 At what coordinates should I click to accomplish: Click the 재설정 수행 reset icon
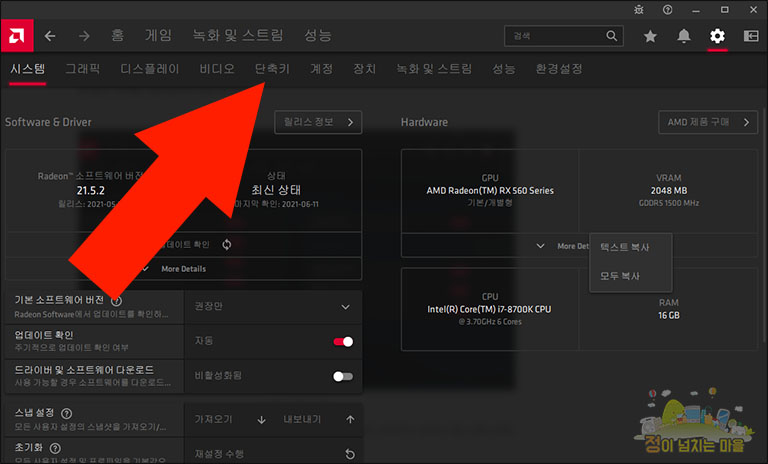pyautogui.click(x=350, y=454)
